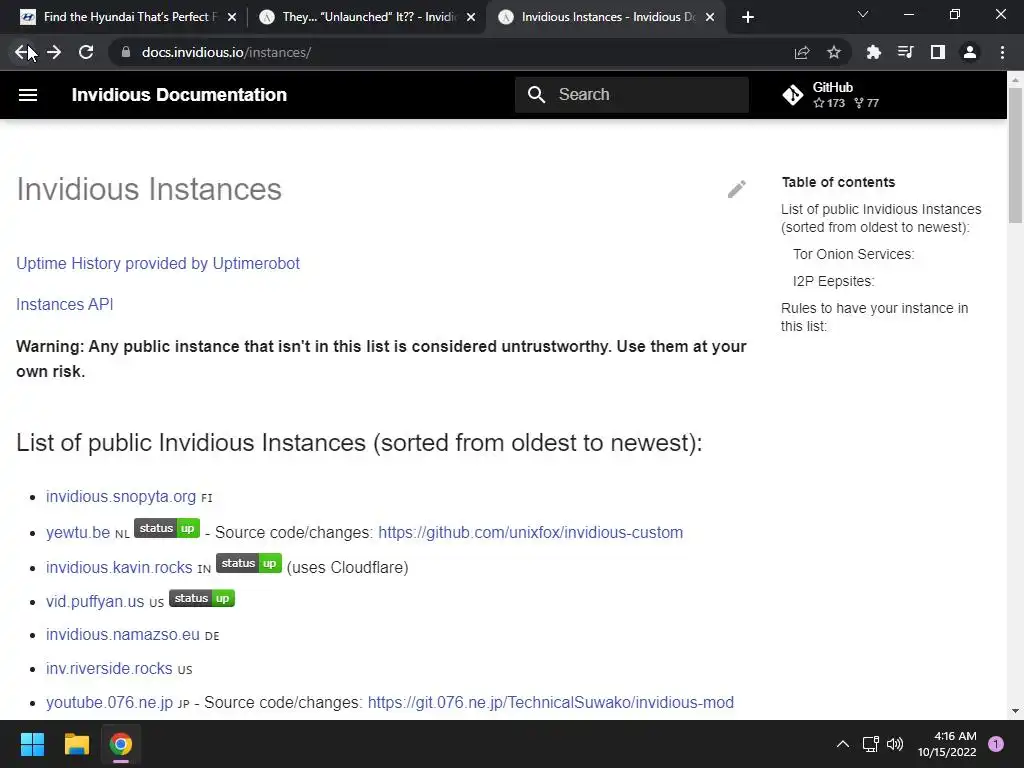1024x768 pixels.
Task: Open yewtu.be instance link
Action: 78,532
